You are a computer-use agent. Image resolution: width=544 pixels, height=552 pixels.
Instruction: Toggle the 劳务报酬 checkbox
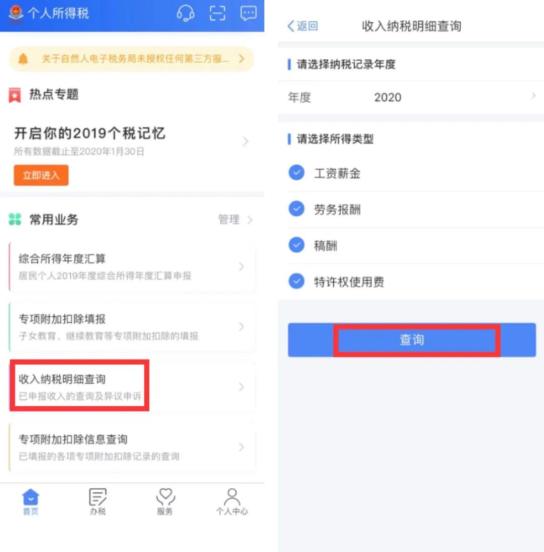(x=296, y=209)
